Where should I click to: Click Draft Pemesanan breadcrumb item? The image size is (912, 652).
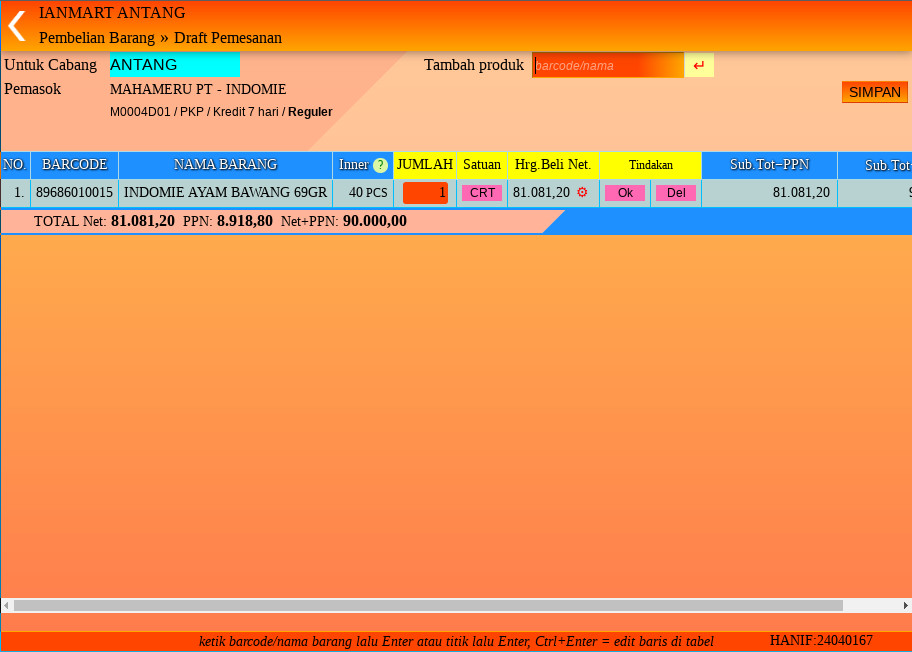point(228,38)
